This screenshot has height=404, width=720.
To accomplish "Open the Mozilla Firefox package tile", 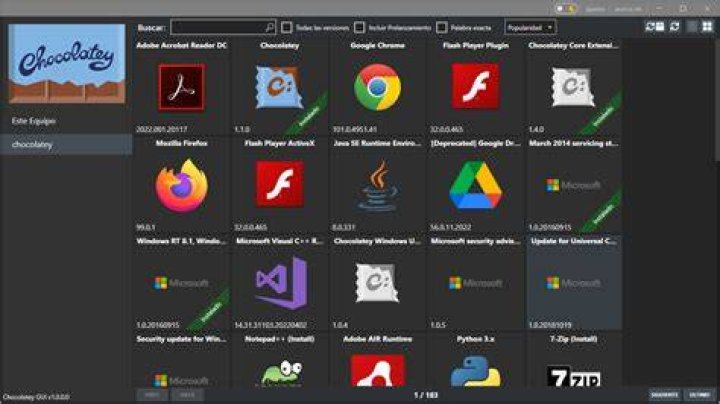I will (181, 185).
